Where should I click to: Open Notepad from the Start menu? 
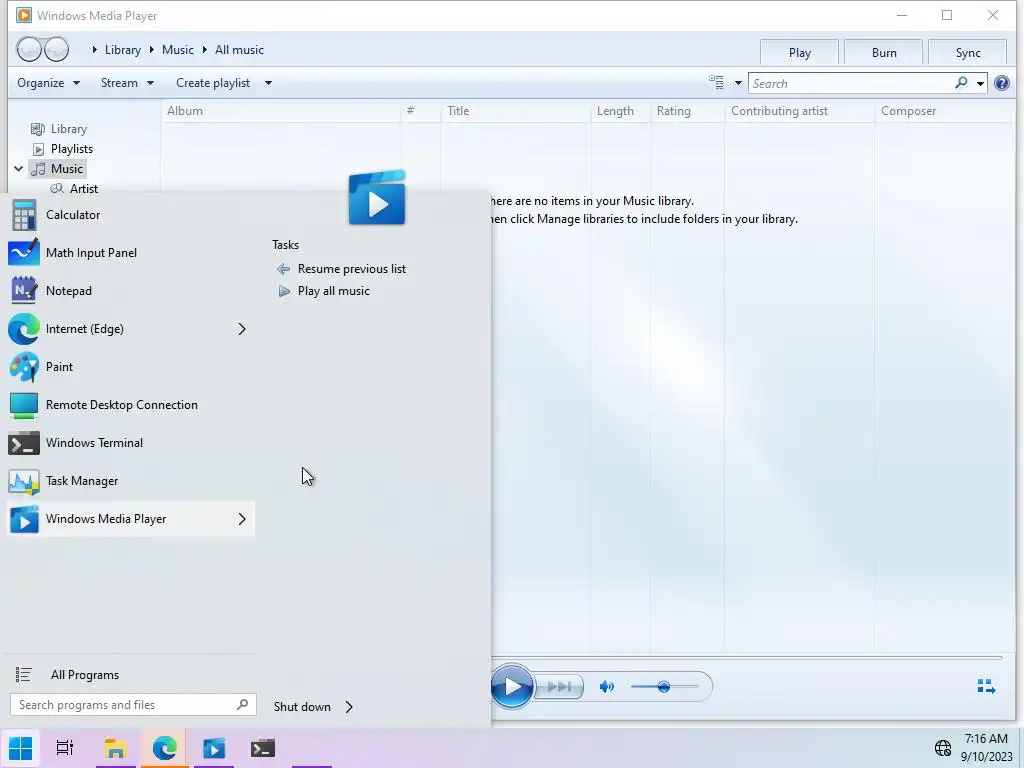(x=130, y=291)
